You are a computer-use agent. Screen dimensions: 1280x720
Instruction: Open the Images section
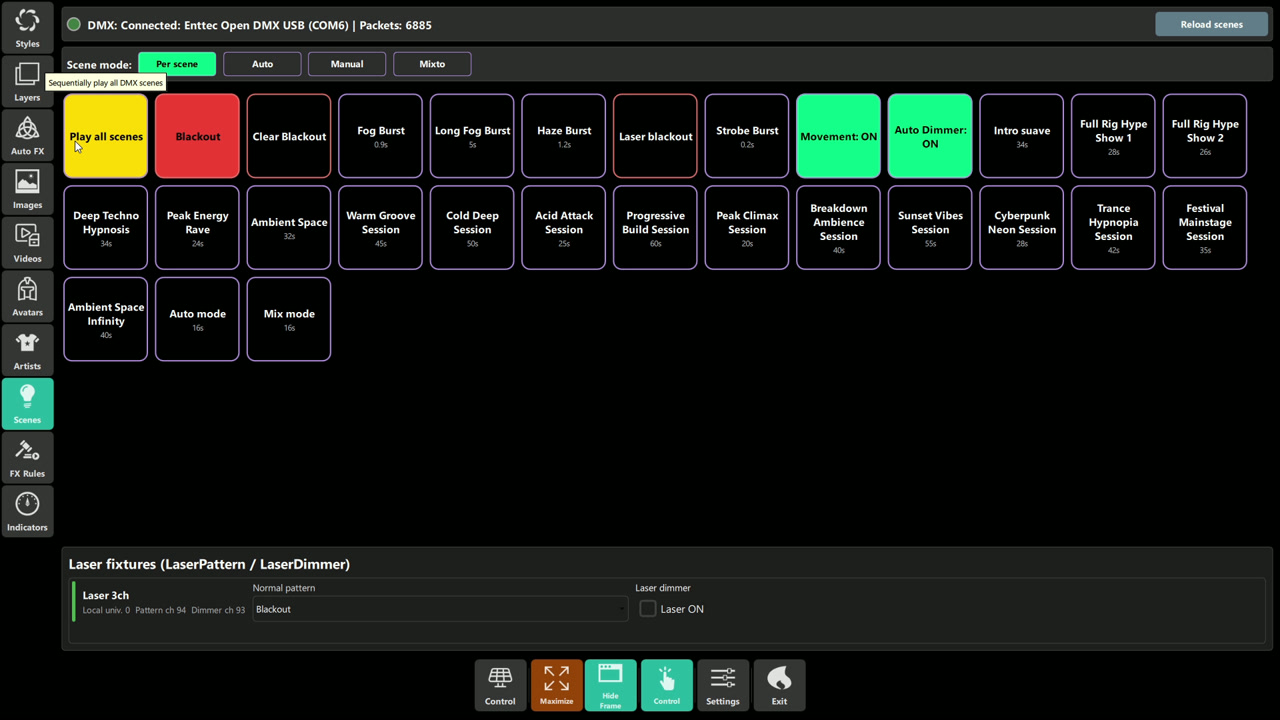point(27,189)
